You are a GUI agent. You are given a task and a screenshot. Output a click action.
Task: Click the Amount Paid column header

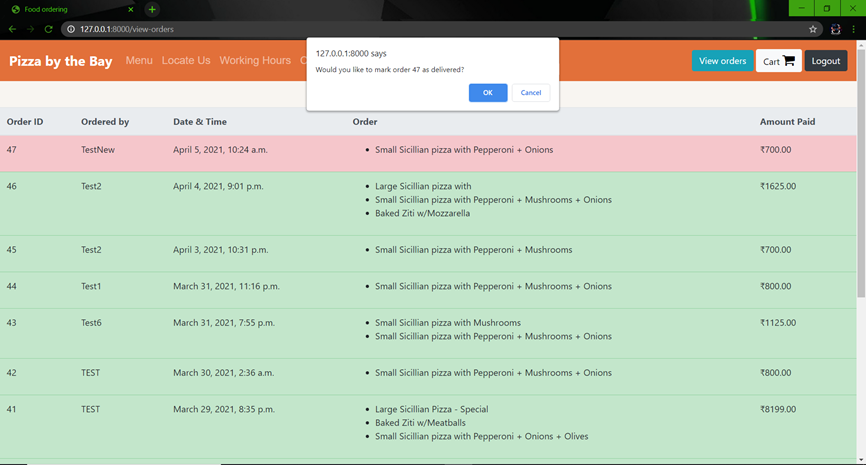tap(788, 121)
